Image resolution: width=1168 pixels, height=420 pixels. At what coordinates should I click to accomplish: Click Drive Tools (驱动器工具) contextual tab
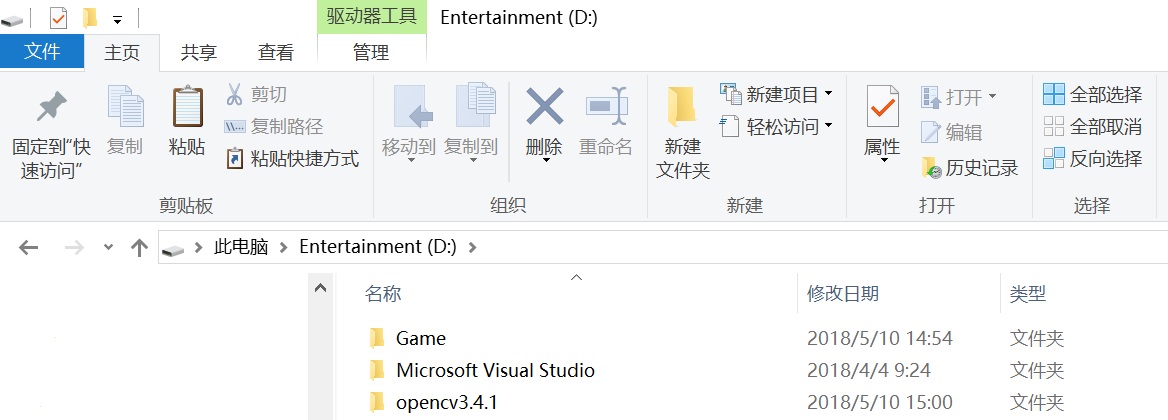pyautogui.click(x=372, y=16)
